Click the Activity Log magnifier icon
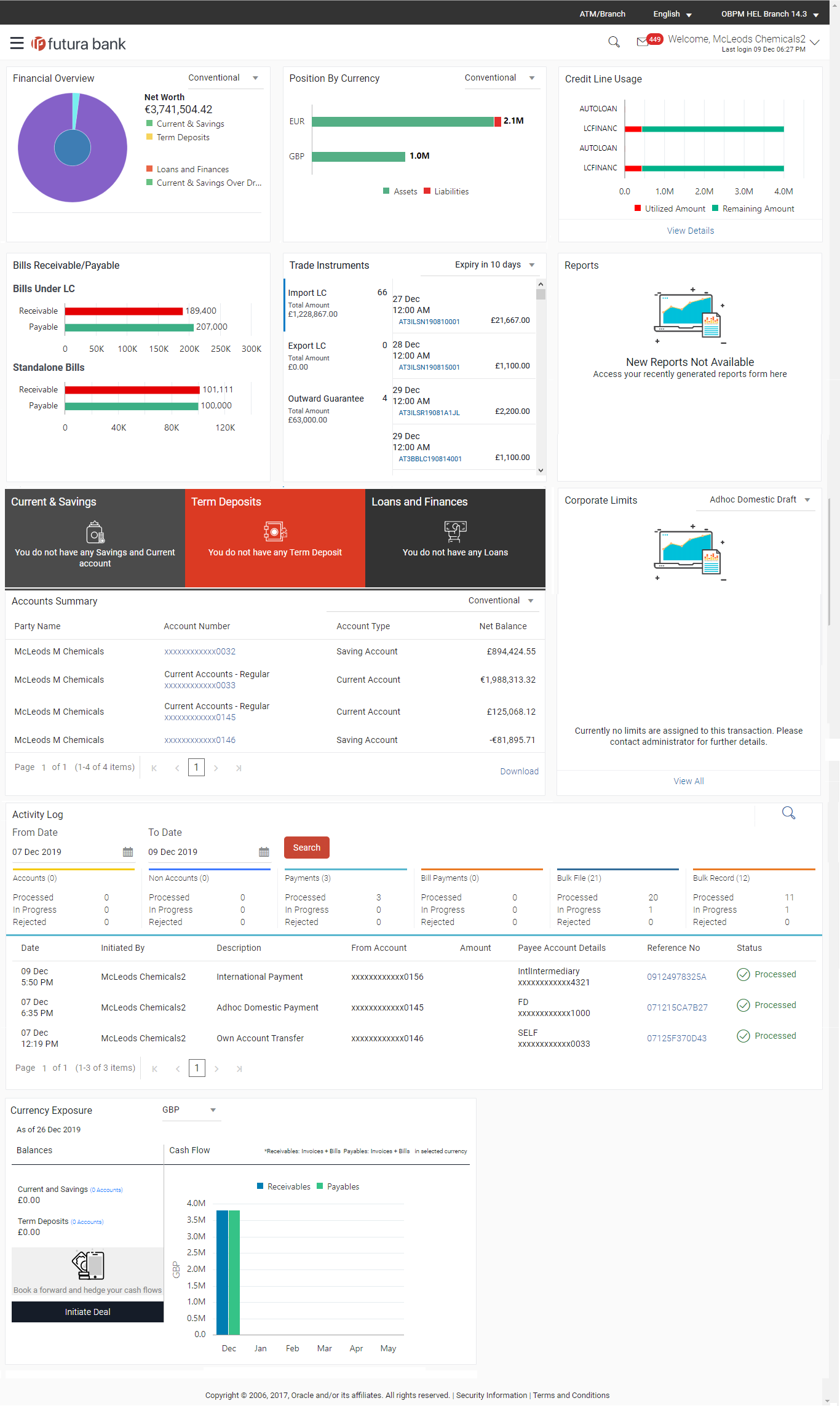 point(788,813)
